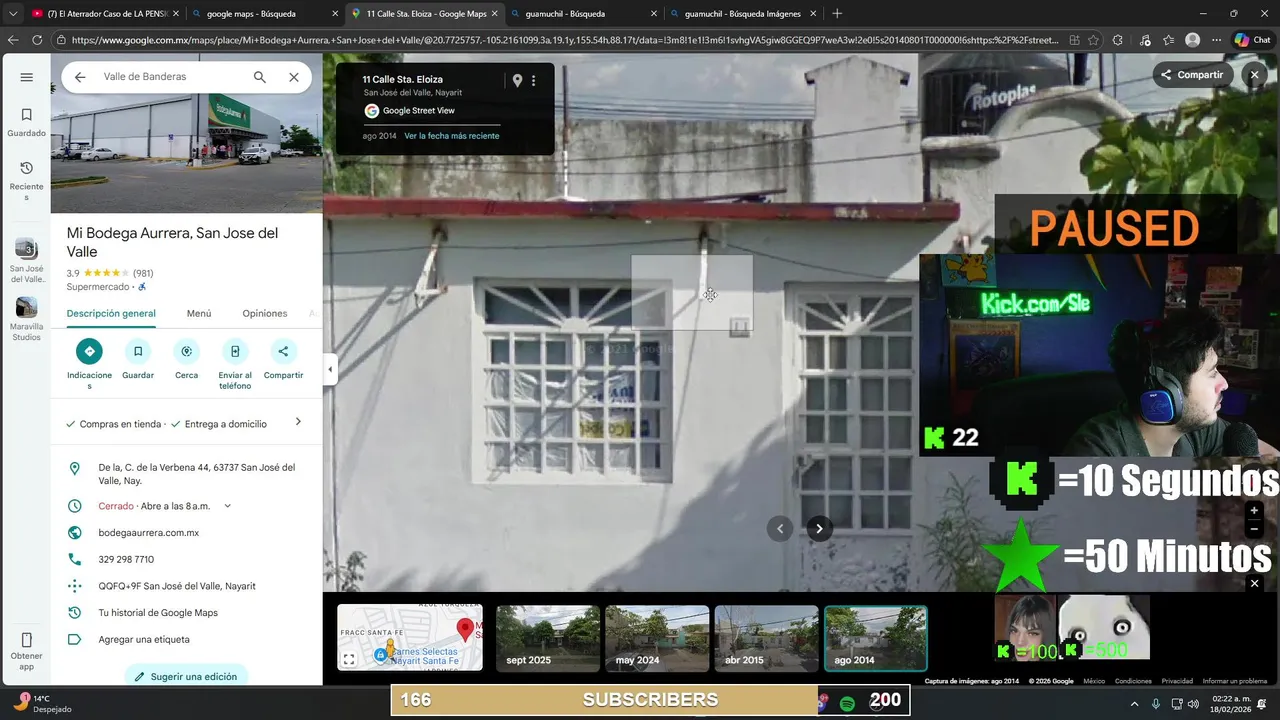Expand the minimap fullscreen icon
This screenshot has width=1280, height=720.
click(349, 659)
